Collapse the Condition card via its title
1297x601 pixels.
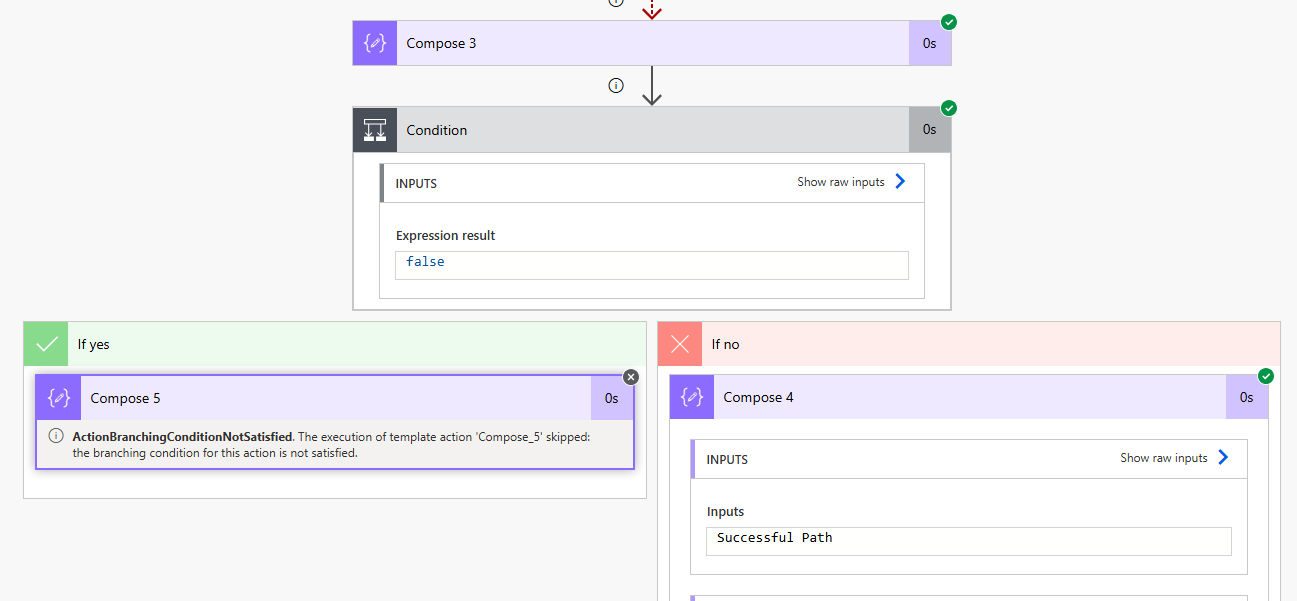point(437,130)
